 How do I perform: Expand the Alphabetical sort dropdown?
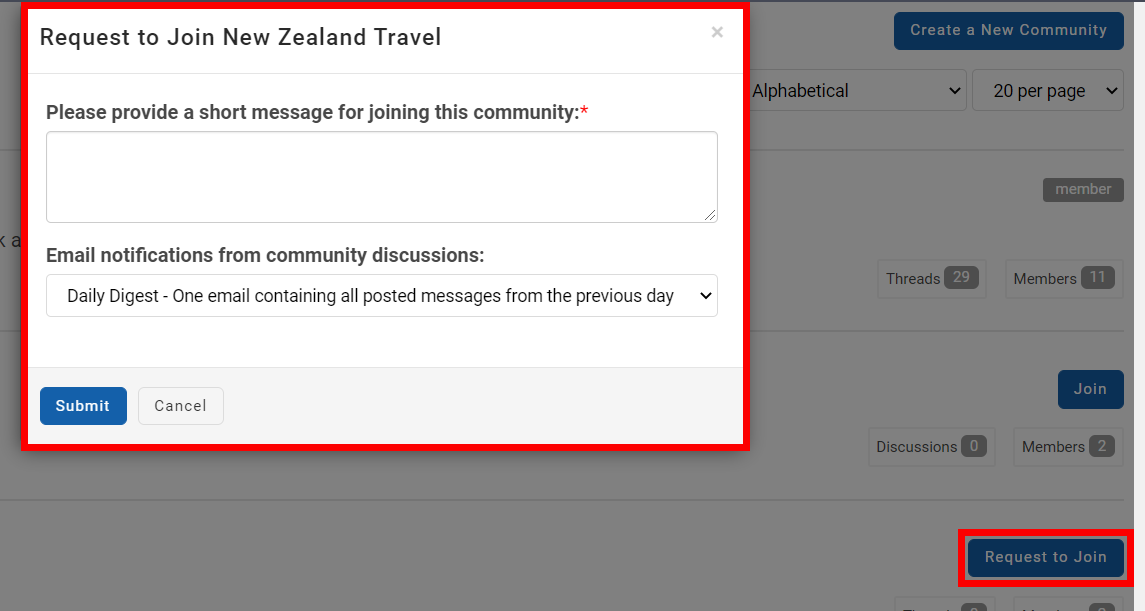[856, 91]
